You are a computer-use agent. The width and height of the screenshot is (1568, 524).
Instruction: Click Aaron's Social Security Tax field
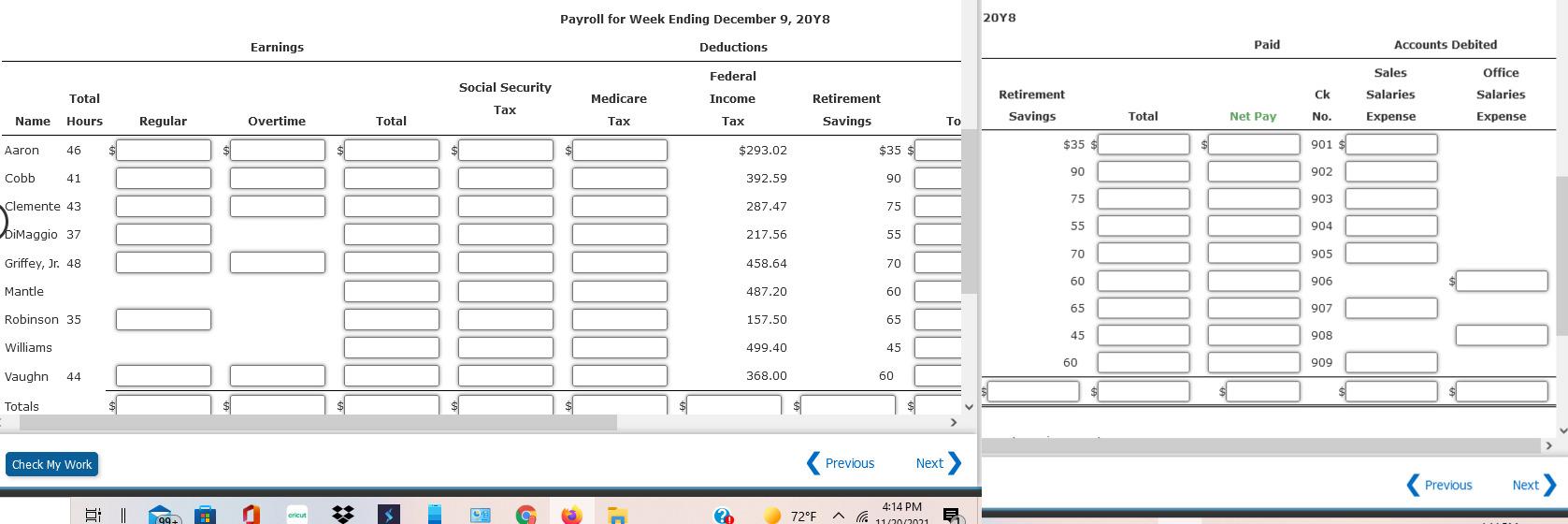tap(506, 150)
